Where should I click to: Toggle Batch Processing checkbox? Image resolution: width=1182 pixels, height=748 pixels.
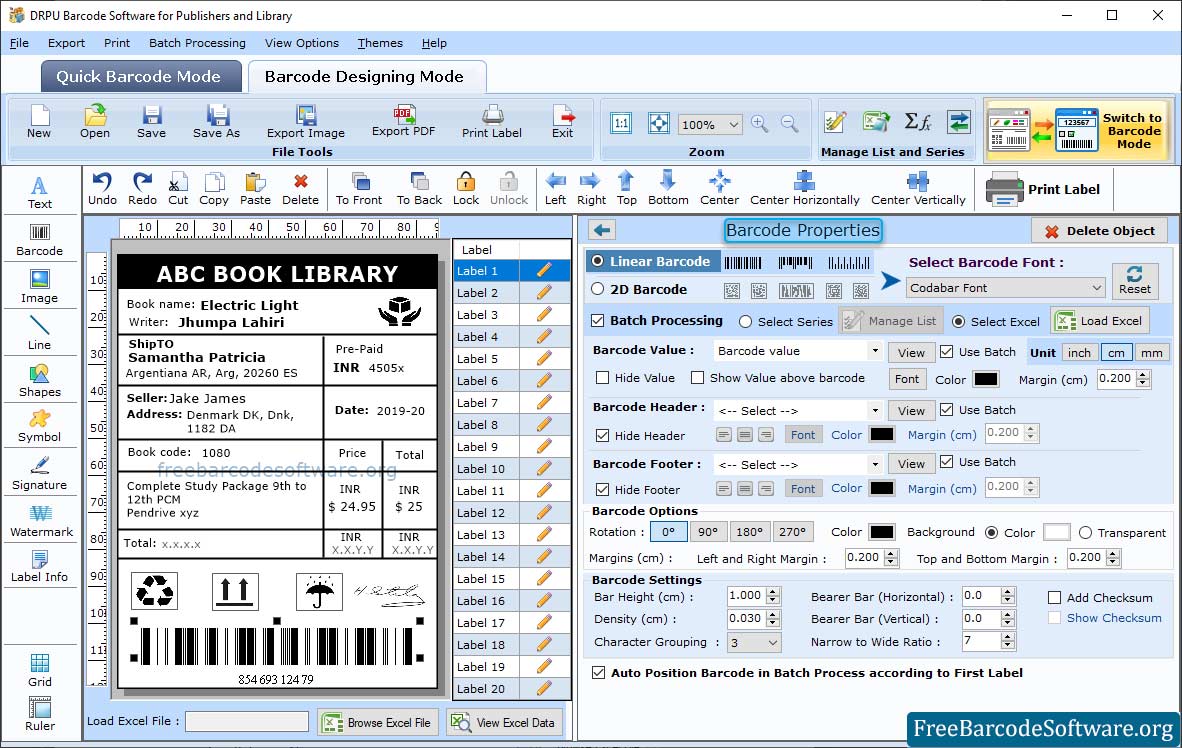click(x=598, y=320)
